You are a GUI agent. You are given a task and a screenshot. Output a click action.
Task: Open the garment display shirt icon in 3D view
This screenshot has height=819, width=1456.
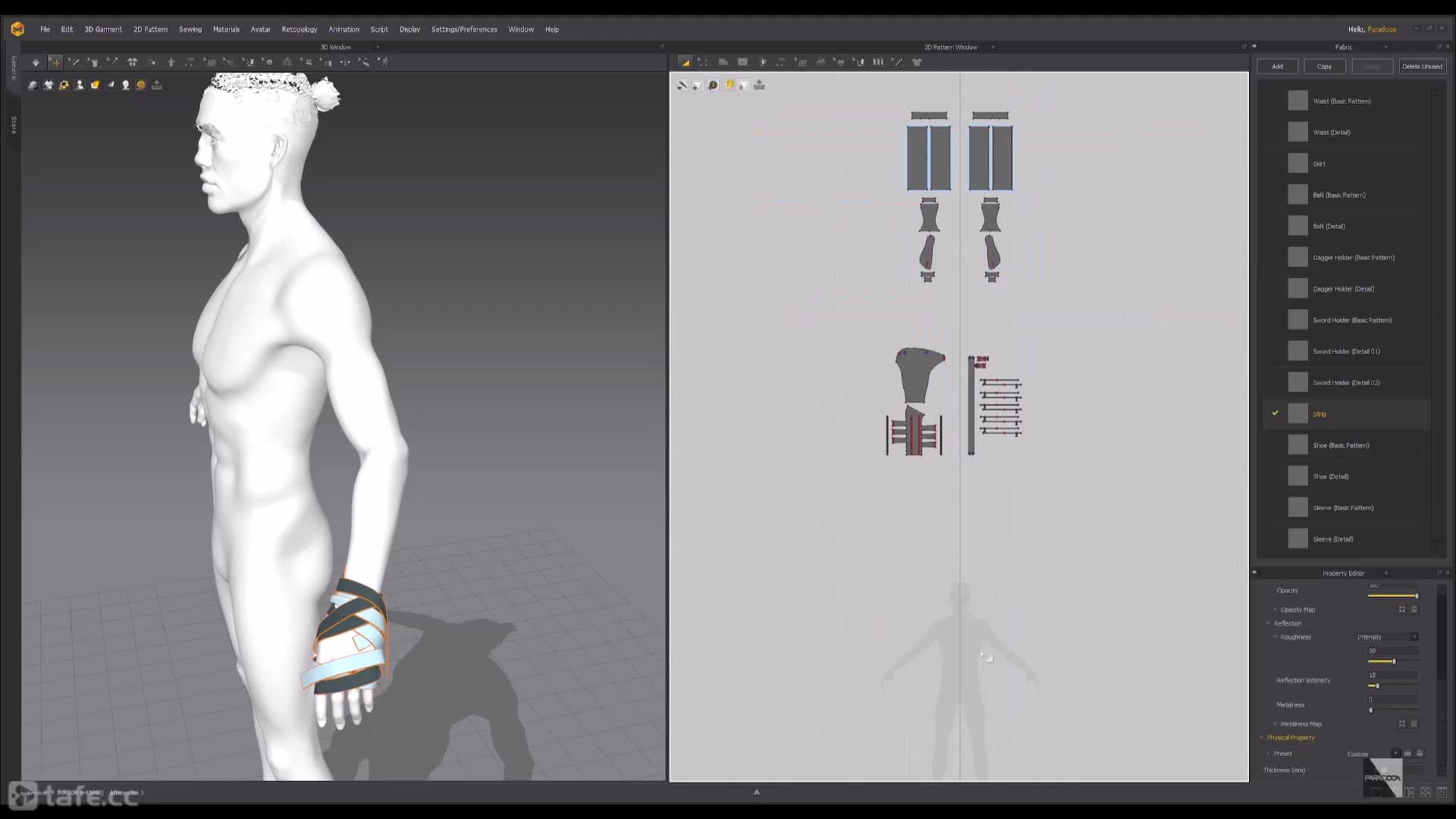coord(49,85)
